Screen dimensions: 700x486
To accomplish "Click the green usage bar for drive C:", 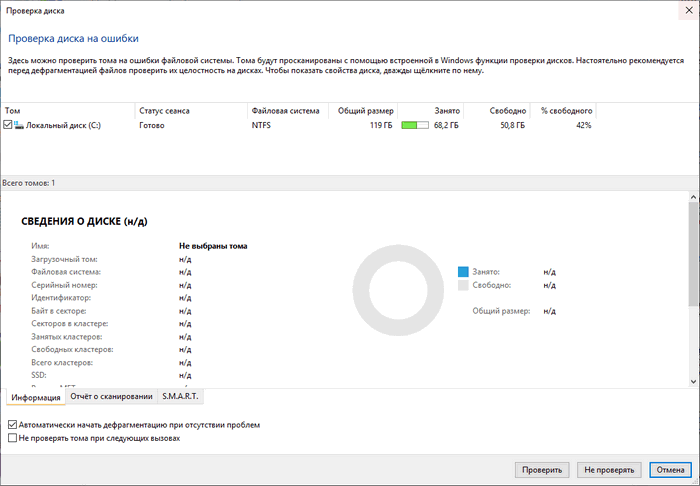I will click(414, 126).
